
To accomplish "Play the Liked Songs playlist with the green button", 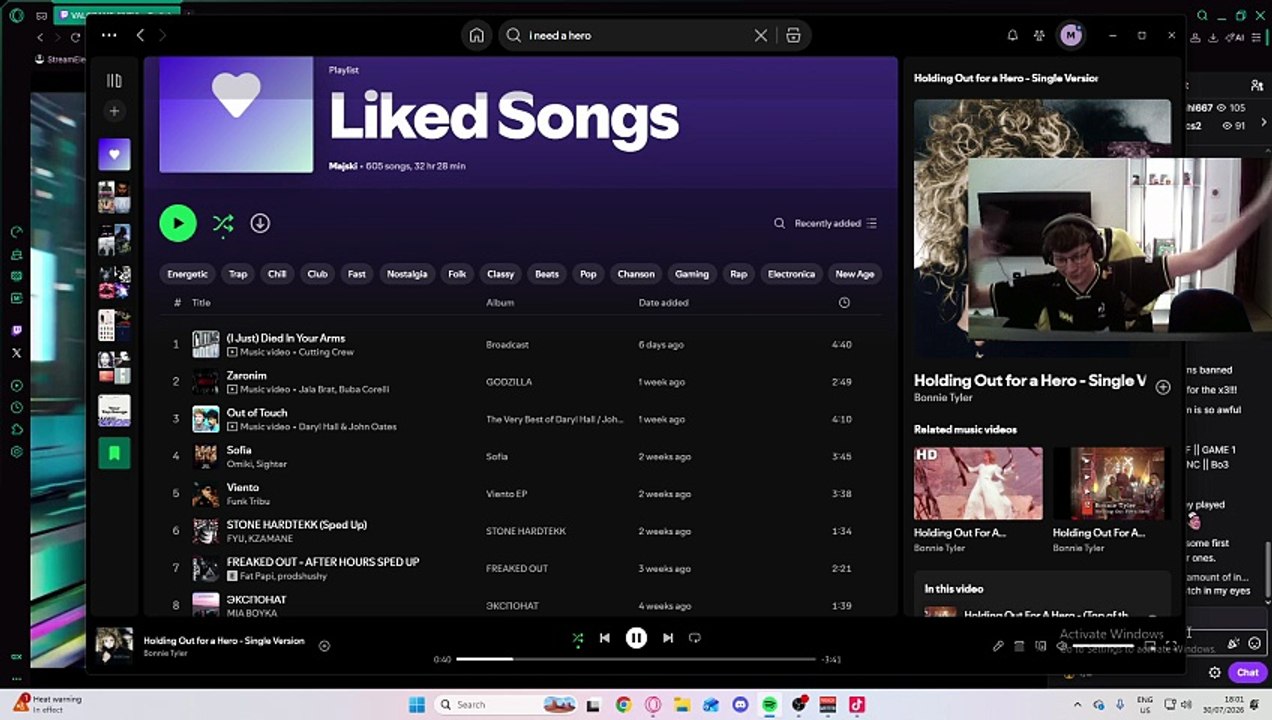I will coord(178,223).
